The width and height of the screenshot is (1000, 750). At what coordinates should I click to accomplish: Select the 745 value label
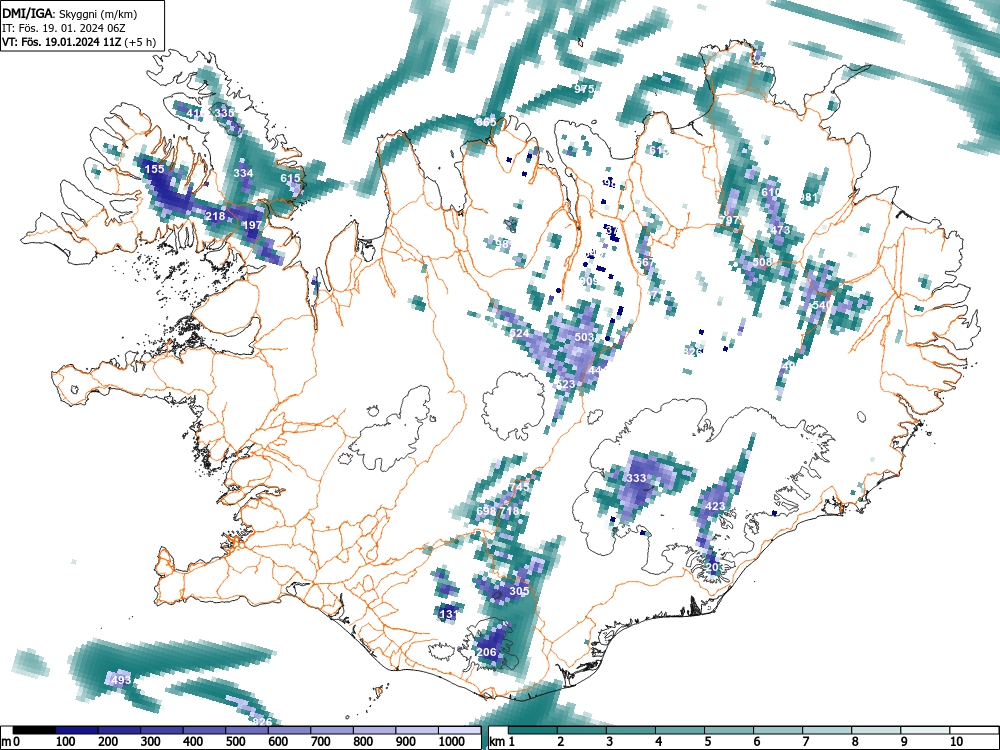tap(520, 487)
